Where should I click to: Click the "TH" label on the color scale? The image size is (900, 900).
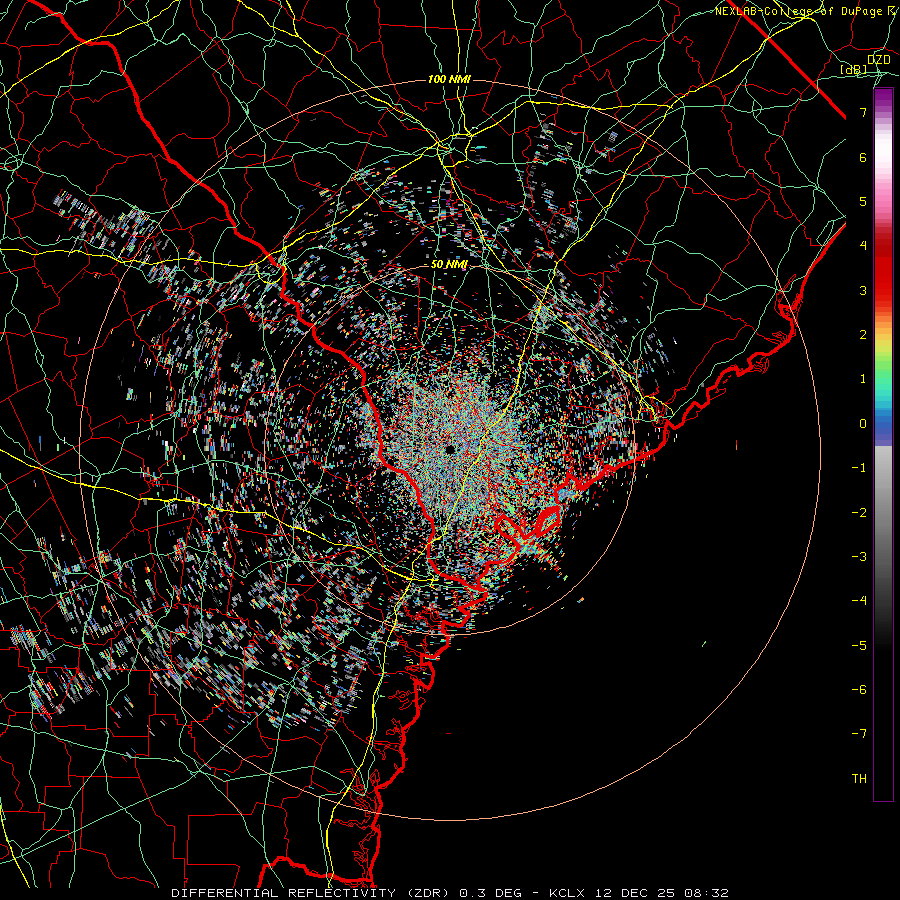[859, 779]
